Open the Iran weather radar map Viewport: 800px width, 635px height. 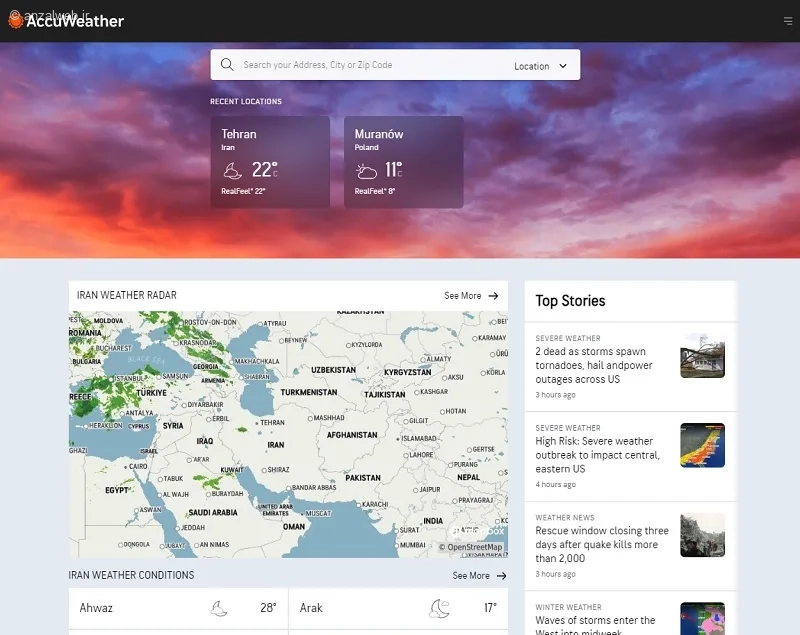click(288, 434)
